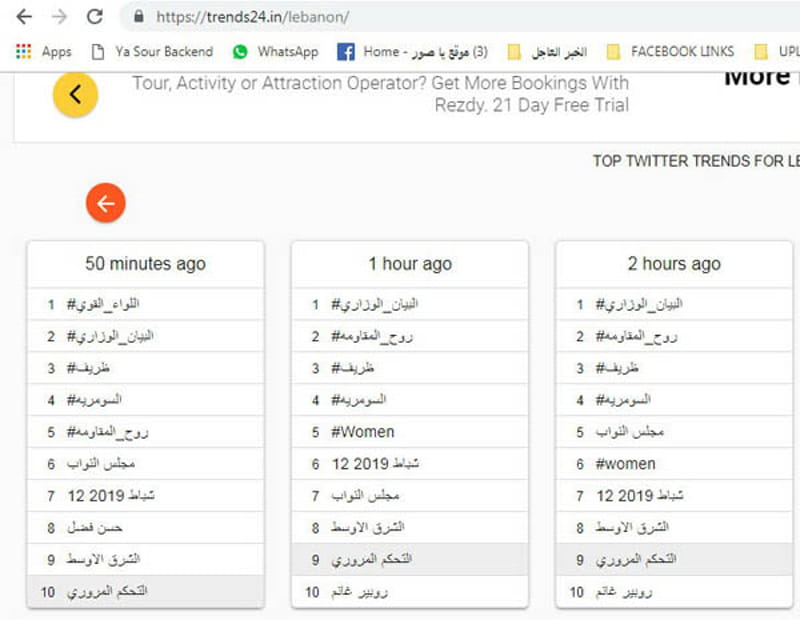800x620 pixels.
Task: Open #women trend in 2 hours ago list
Action: click(674, 464)
